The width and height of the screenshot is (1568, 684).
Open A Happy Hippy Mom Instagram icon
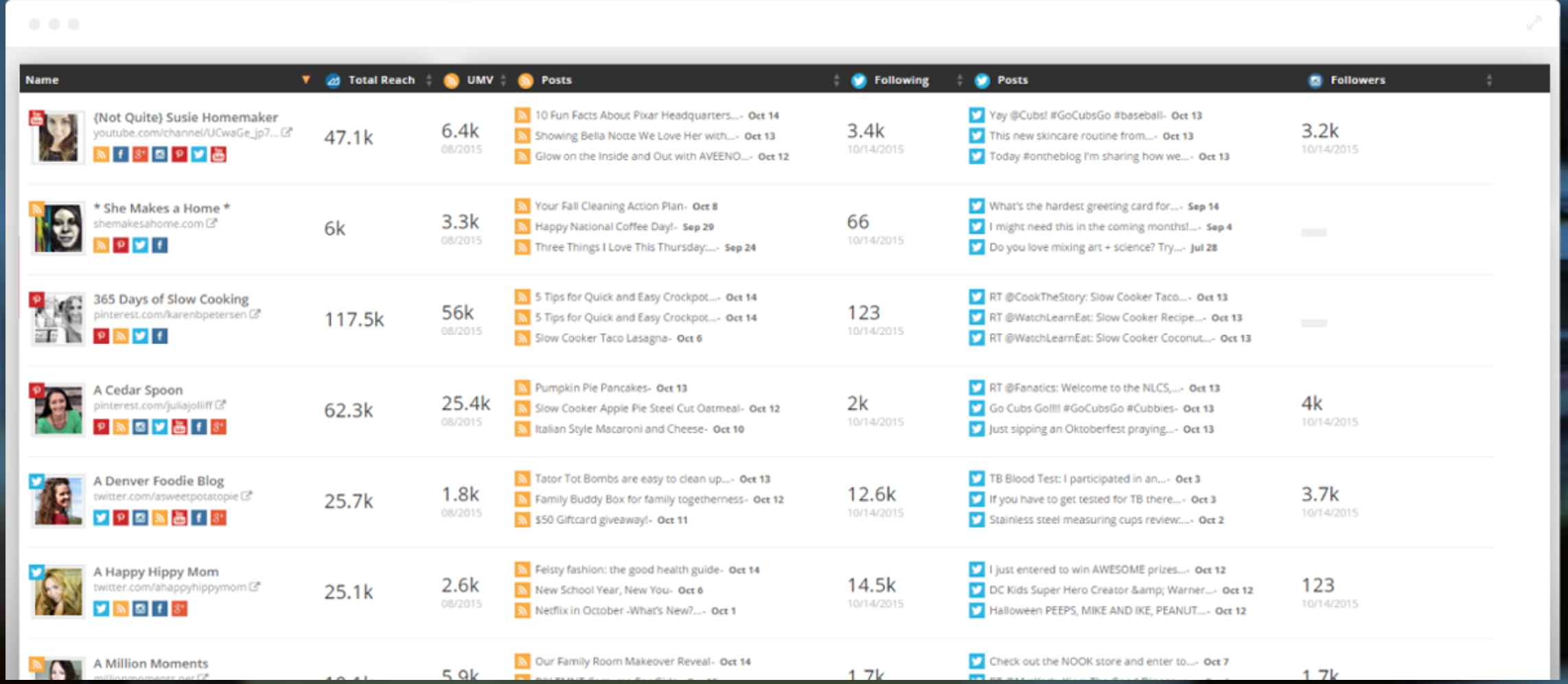click(x=140, y=608)
